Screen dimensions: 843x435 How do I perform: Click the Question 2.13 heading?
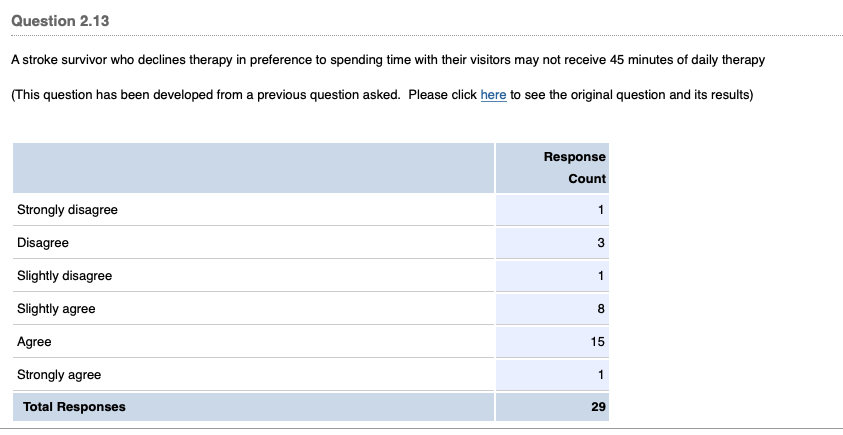[59, 22]
